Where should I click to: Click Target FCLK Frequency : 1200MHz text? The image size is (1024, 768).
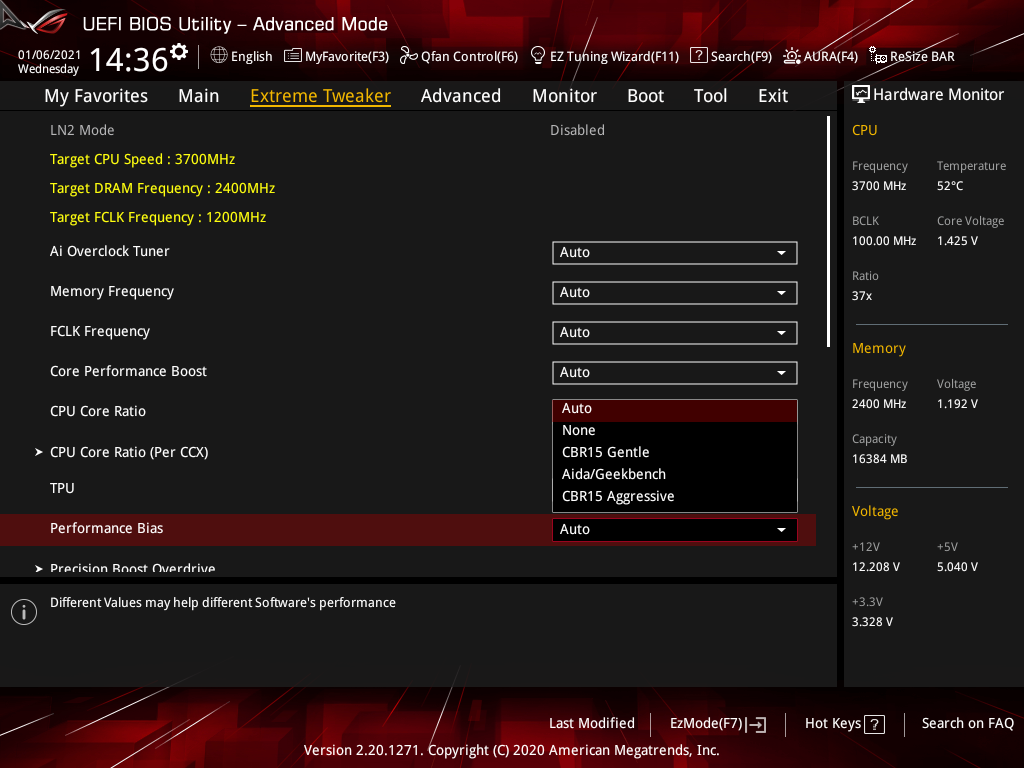pyautogui.click(x=158, y=217)
